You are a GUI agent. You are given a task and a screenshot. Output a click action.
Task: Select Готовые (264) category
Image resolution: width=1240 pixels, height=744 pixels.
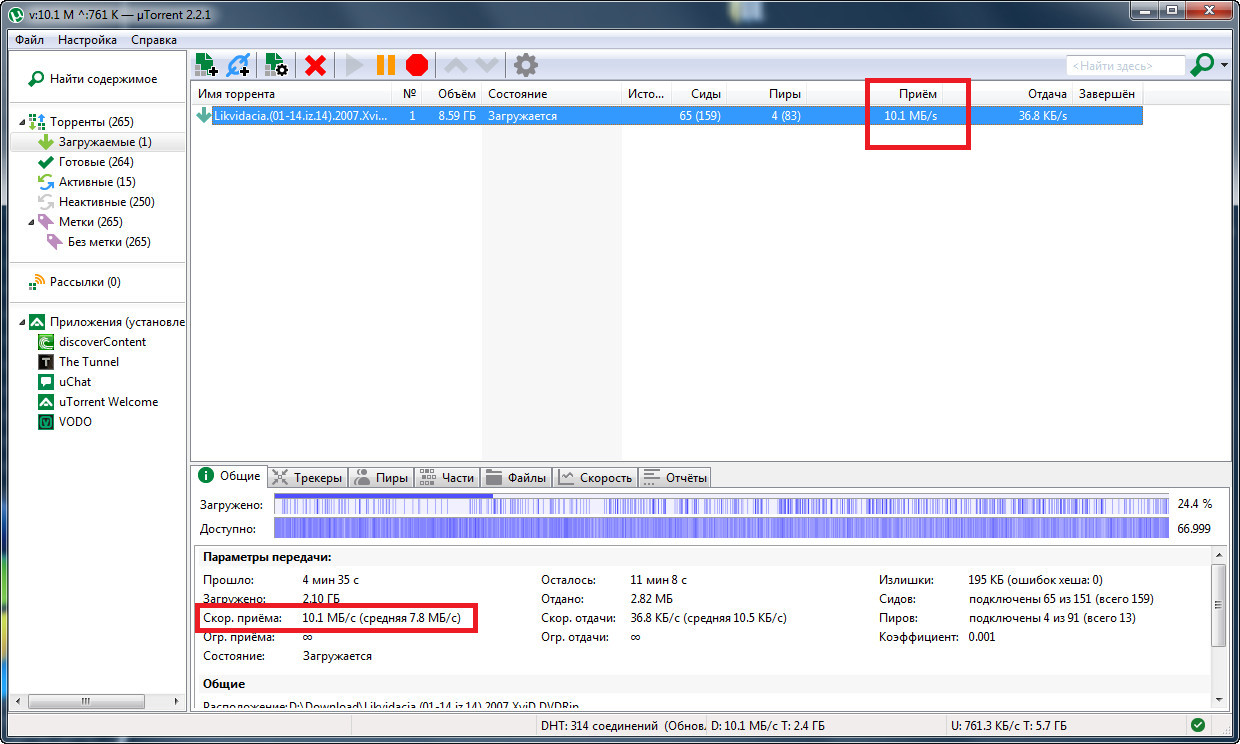point(95,162)
